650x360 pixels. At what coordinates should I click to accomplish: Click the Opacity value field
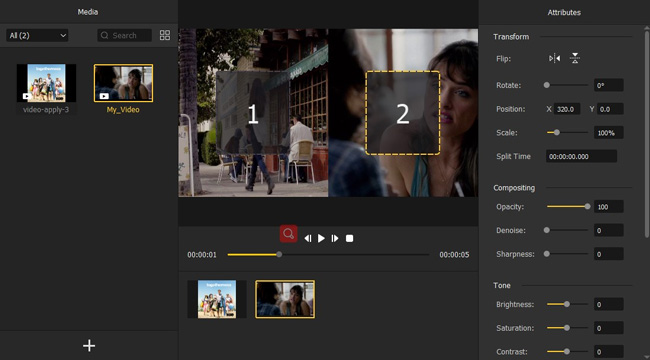609,207
